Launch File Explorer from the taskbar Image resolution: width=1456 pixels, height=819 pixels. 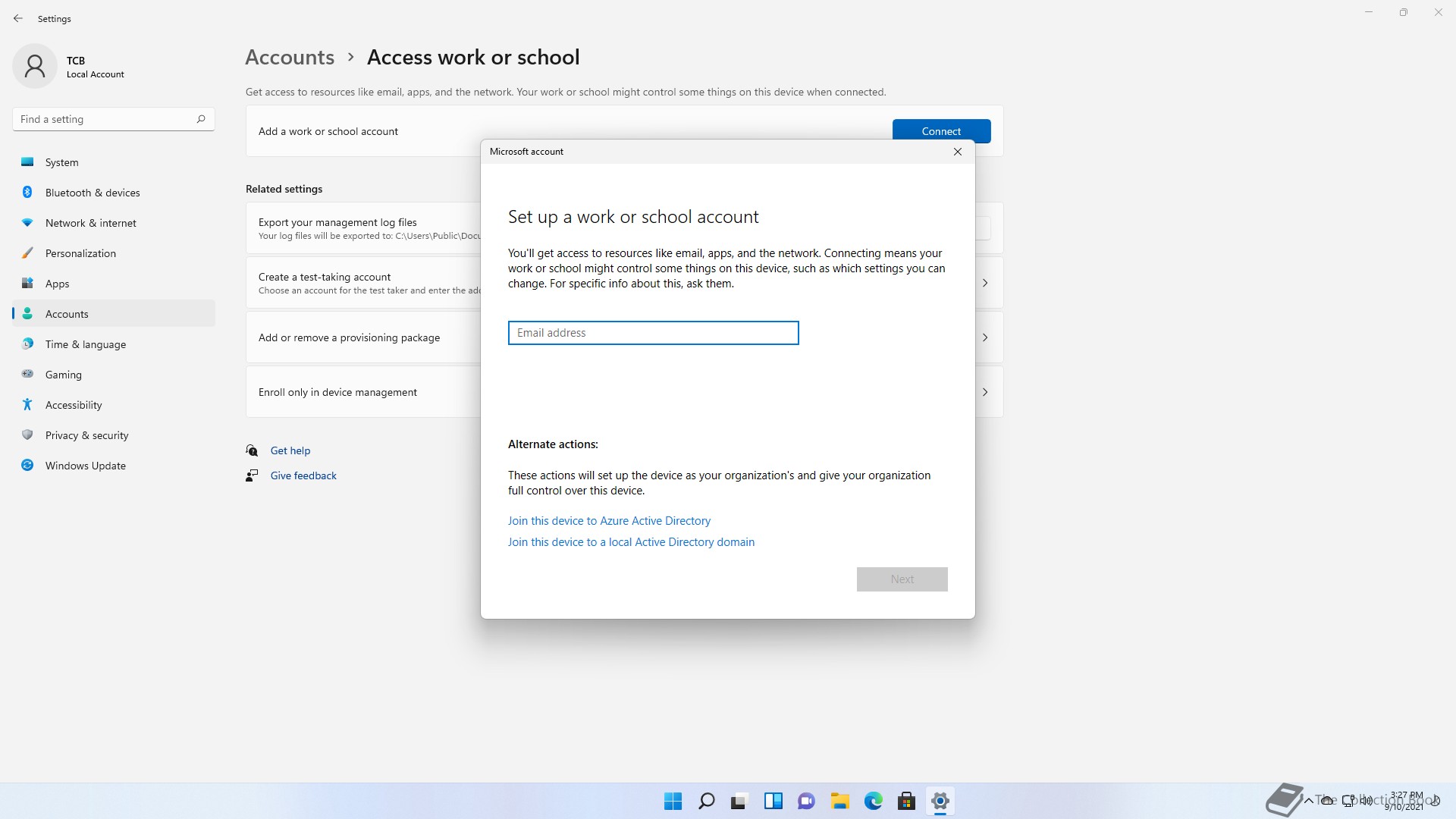click(x=839, y=801)
